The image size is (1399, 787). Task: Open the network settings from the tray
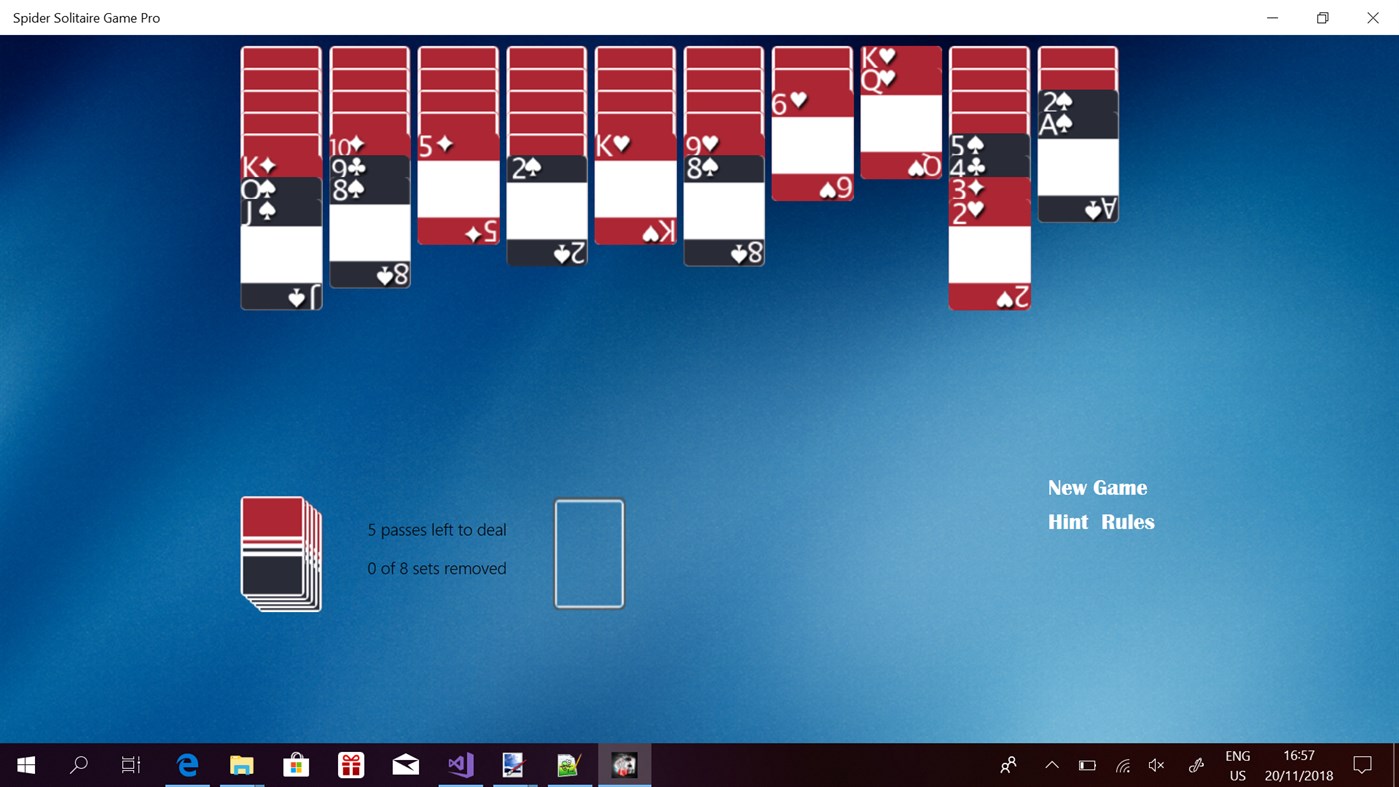[1121, 765]
